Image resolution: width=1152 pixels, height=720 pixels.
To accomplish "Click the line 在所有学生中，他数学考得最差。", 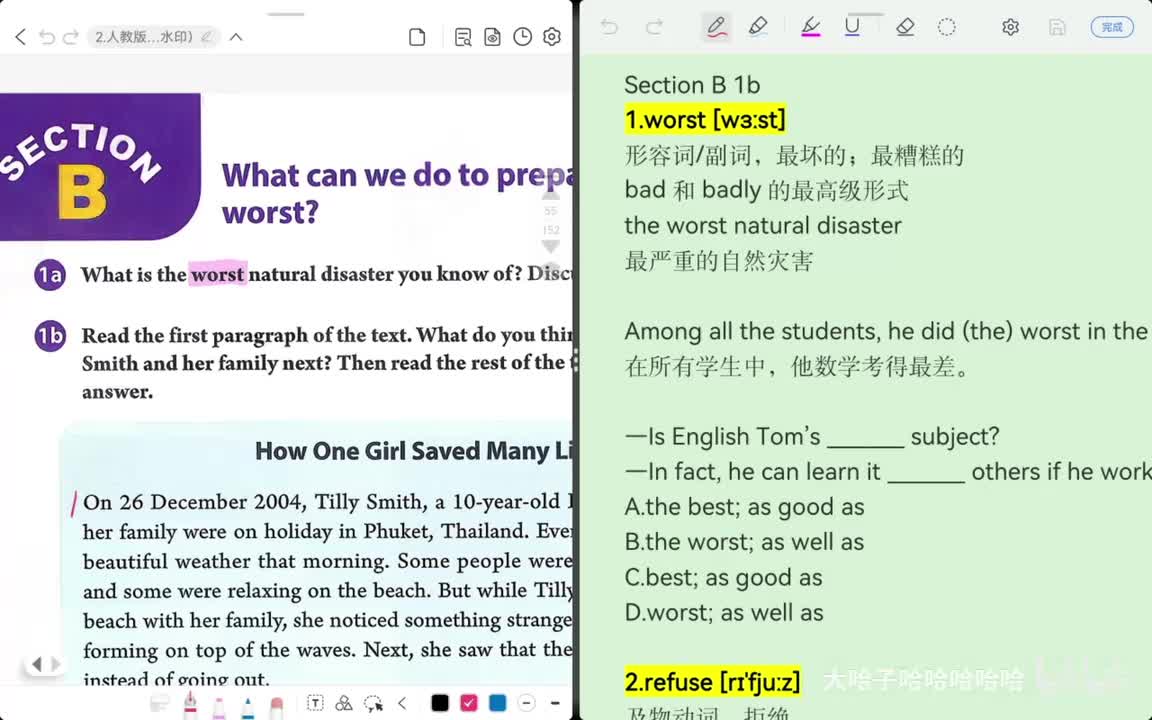I will click(796, 367).
